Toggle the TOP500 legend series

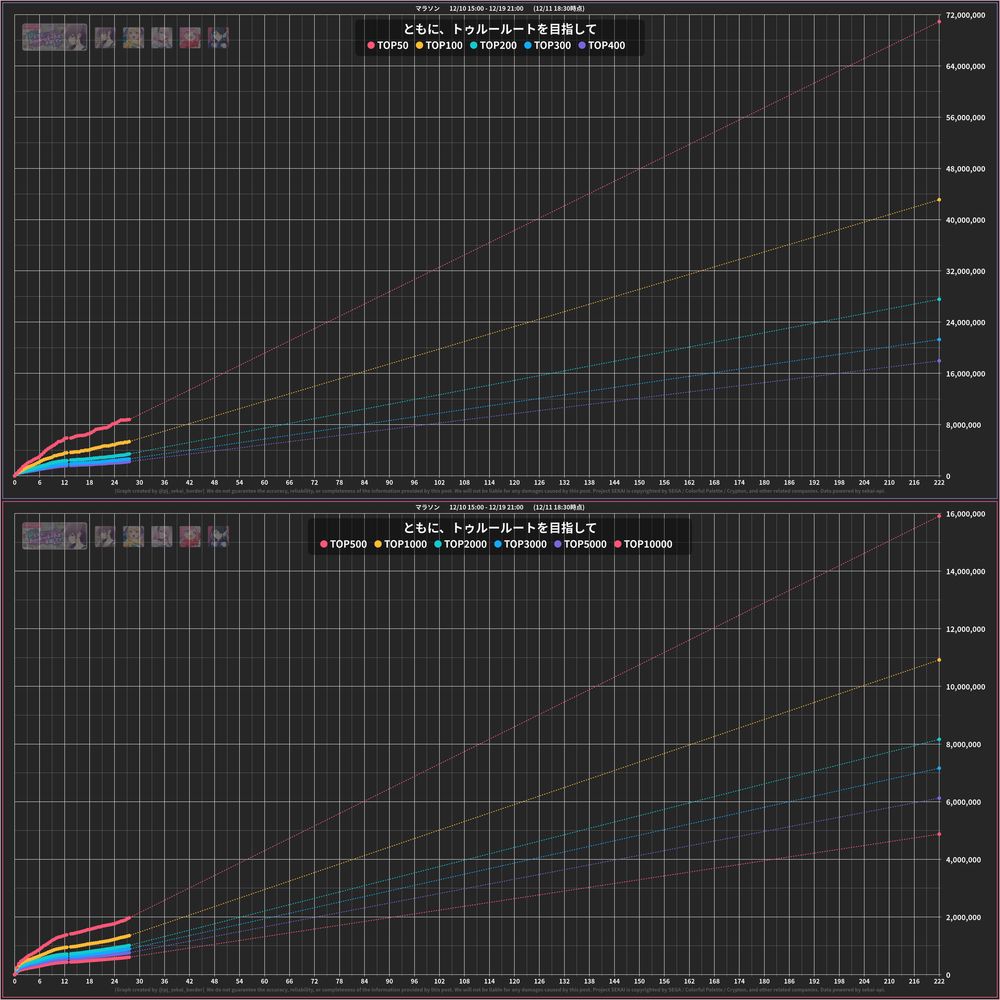pos(343,544)
